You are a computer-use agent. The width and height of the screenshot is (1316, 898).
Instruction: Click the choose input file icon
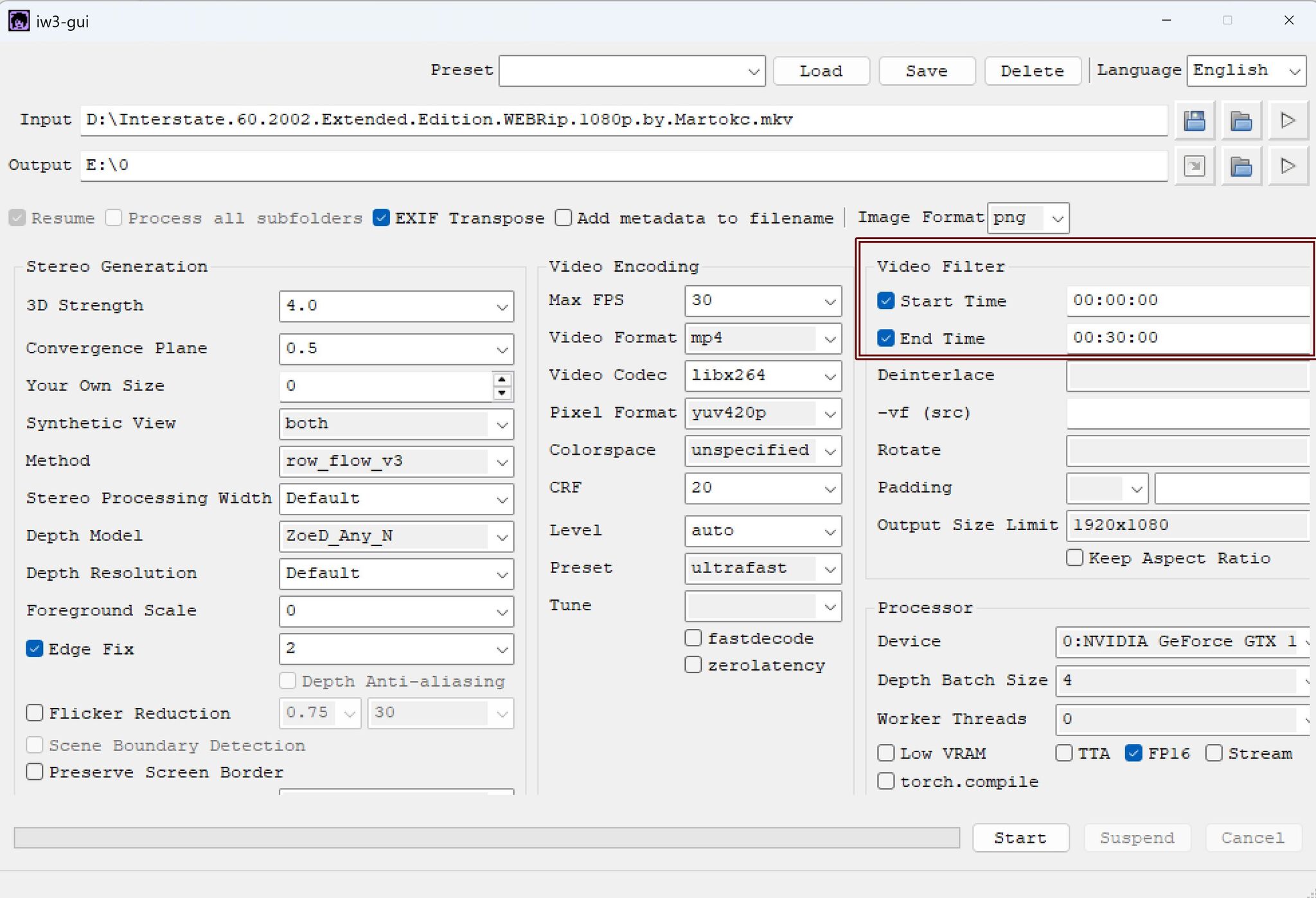pos(1195,120)
